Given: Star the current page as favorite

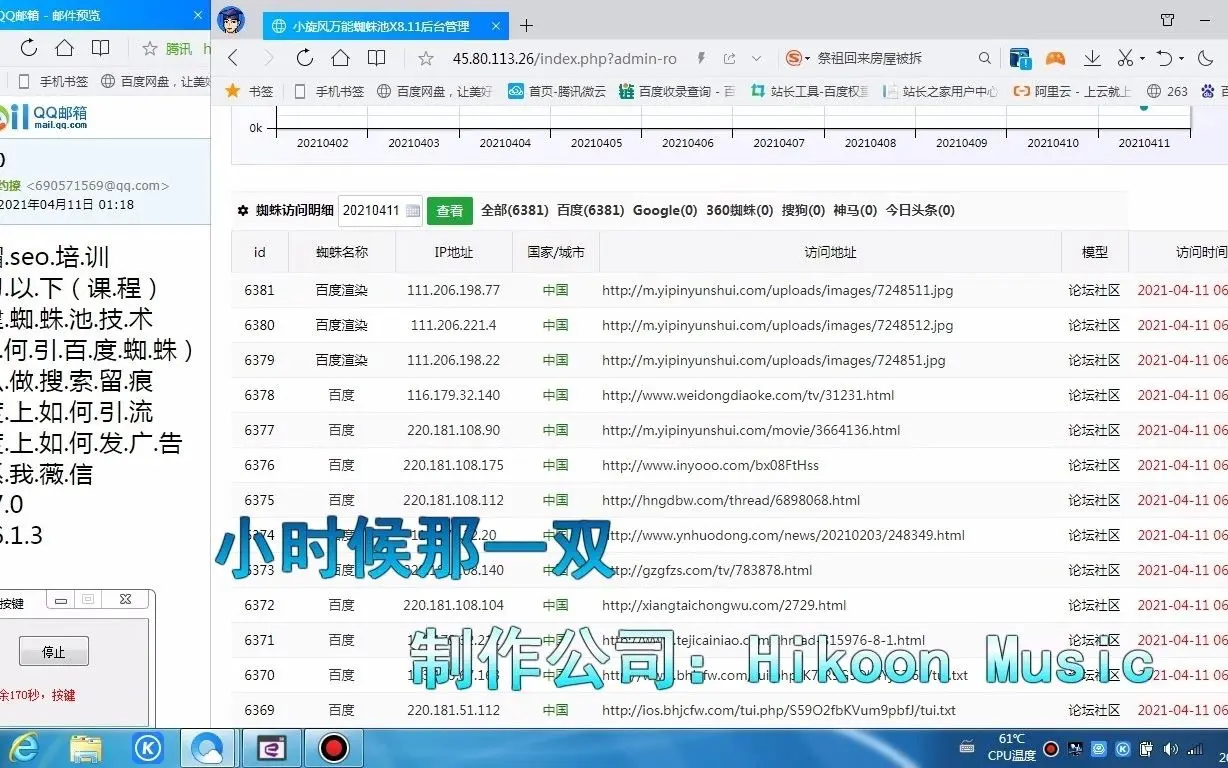Looking at the screenshot, I should (426, 58).
